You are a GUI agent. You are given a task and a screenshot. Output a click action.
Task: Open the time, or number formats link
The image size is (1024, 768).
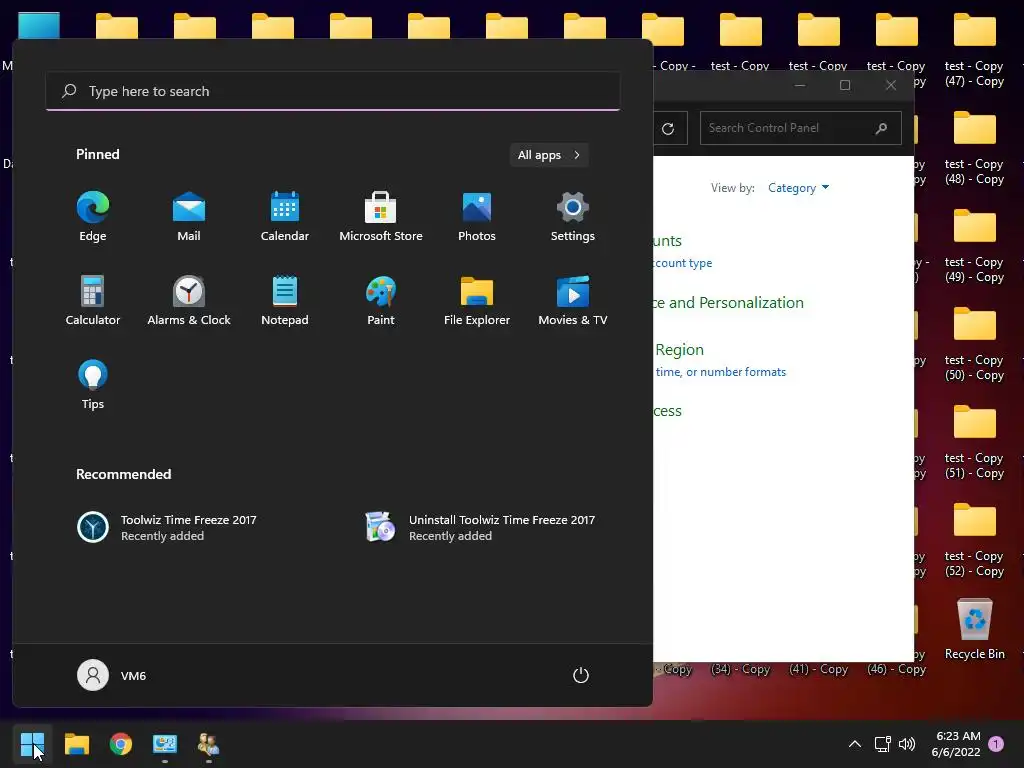pos(720,372)
